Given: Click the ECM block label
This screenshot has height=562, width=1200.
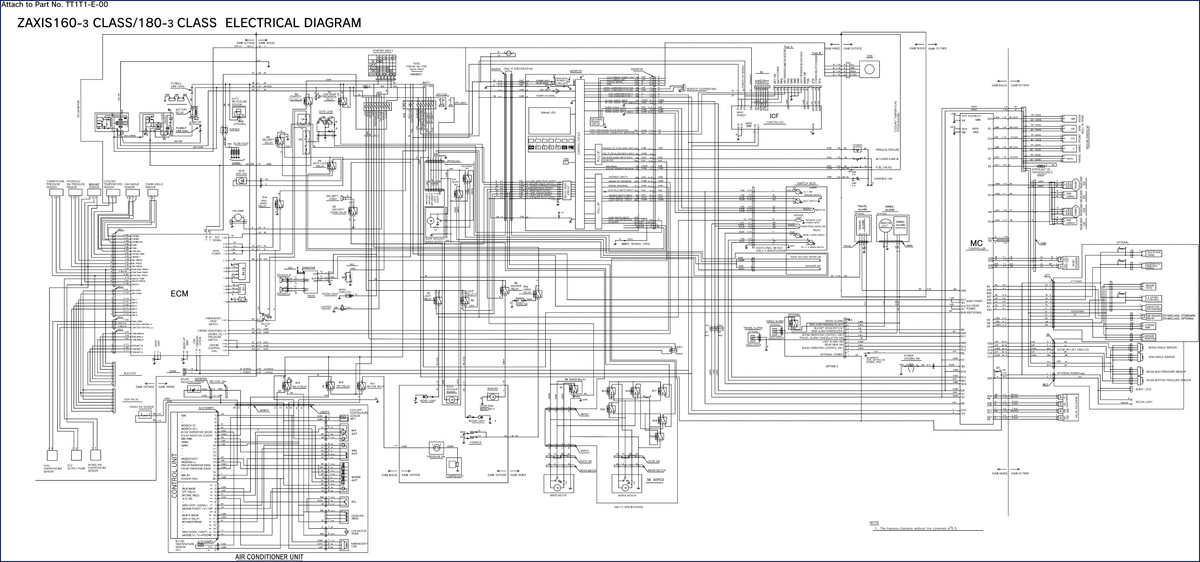Looking at the screenshot, I should pos(180,293).
